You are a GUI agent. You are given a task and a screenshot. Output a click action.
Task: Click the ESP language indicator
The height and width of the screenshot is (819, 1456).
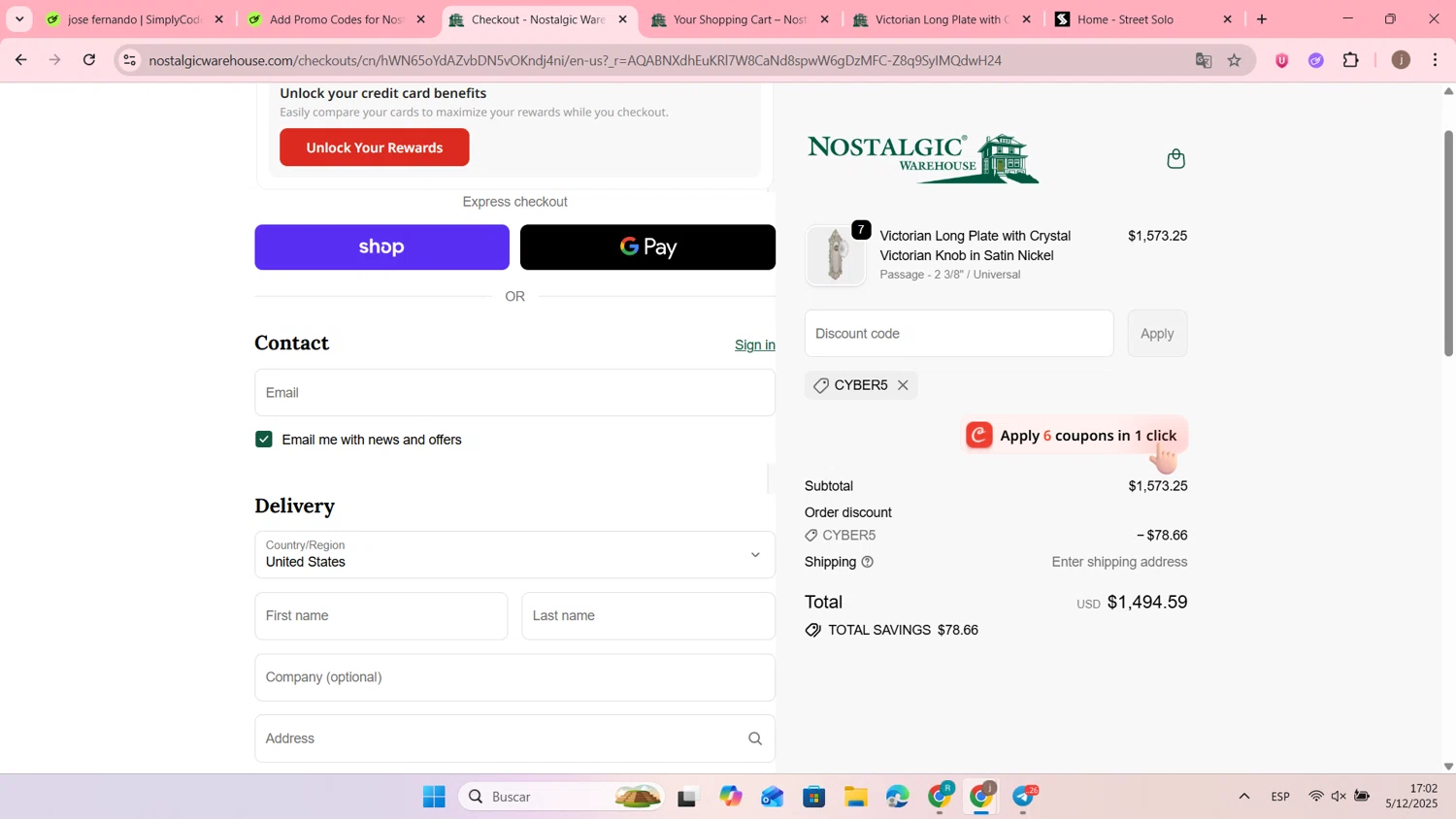pyautogui.click(x=1280, y=797)
